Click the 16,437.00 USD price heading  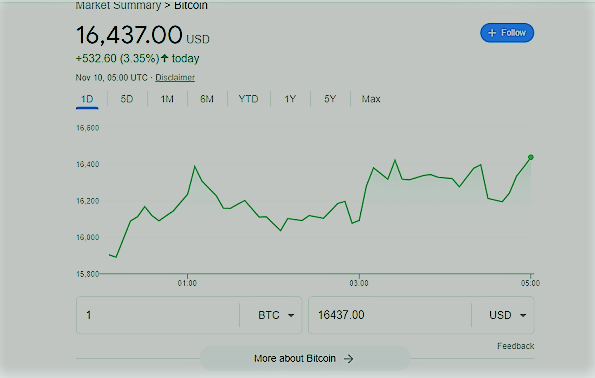tap(143, 35)
